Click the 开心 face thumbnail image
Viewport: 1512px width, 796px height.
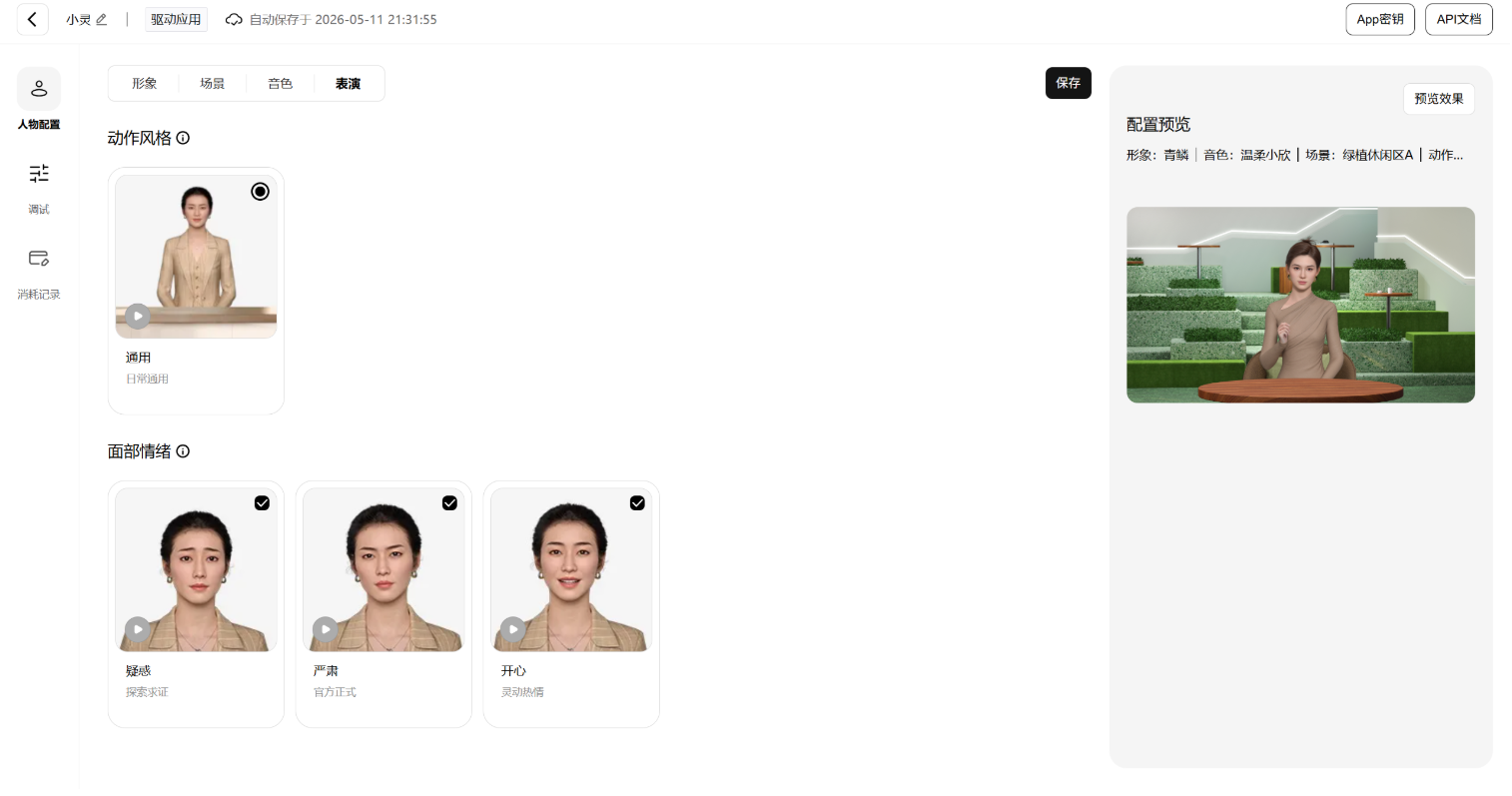point(571,570)
